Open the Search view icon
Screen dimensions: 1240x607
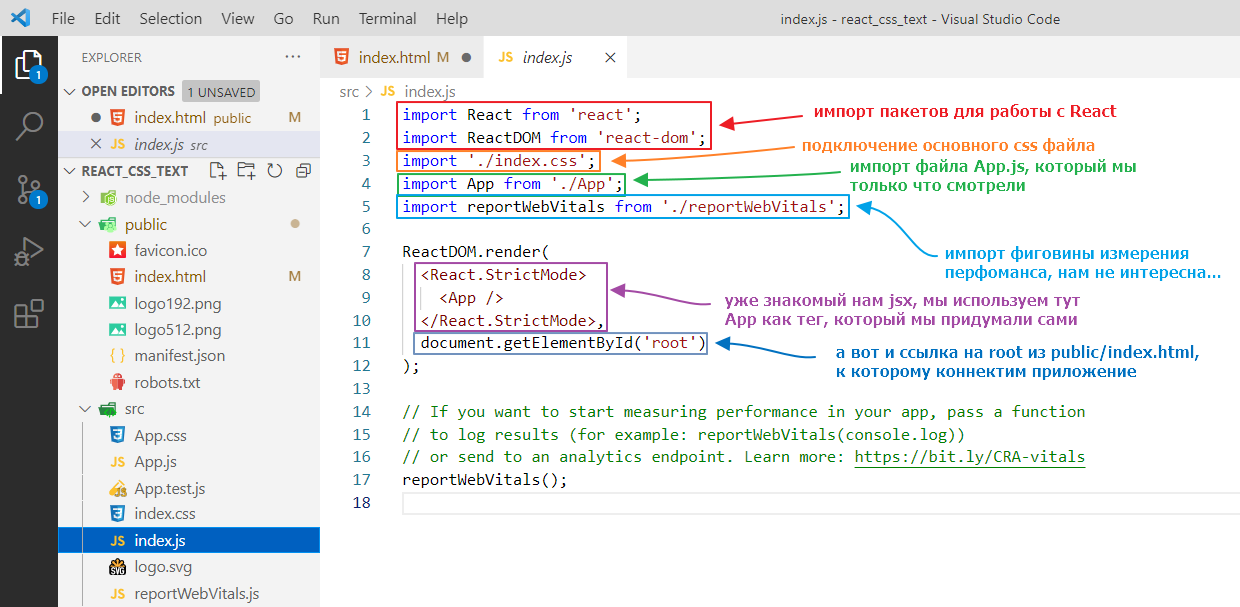[x=28, y=126]
